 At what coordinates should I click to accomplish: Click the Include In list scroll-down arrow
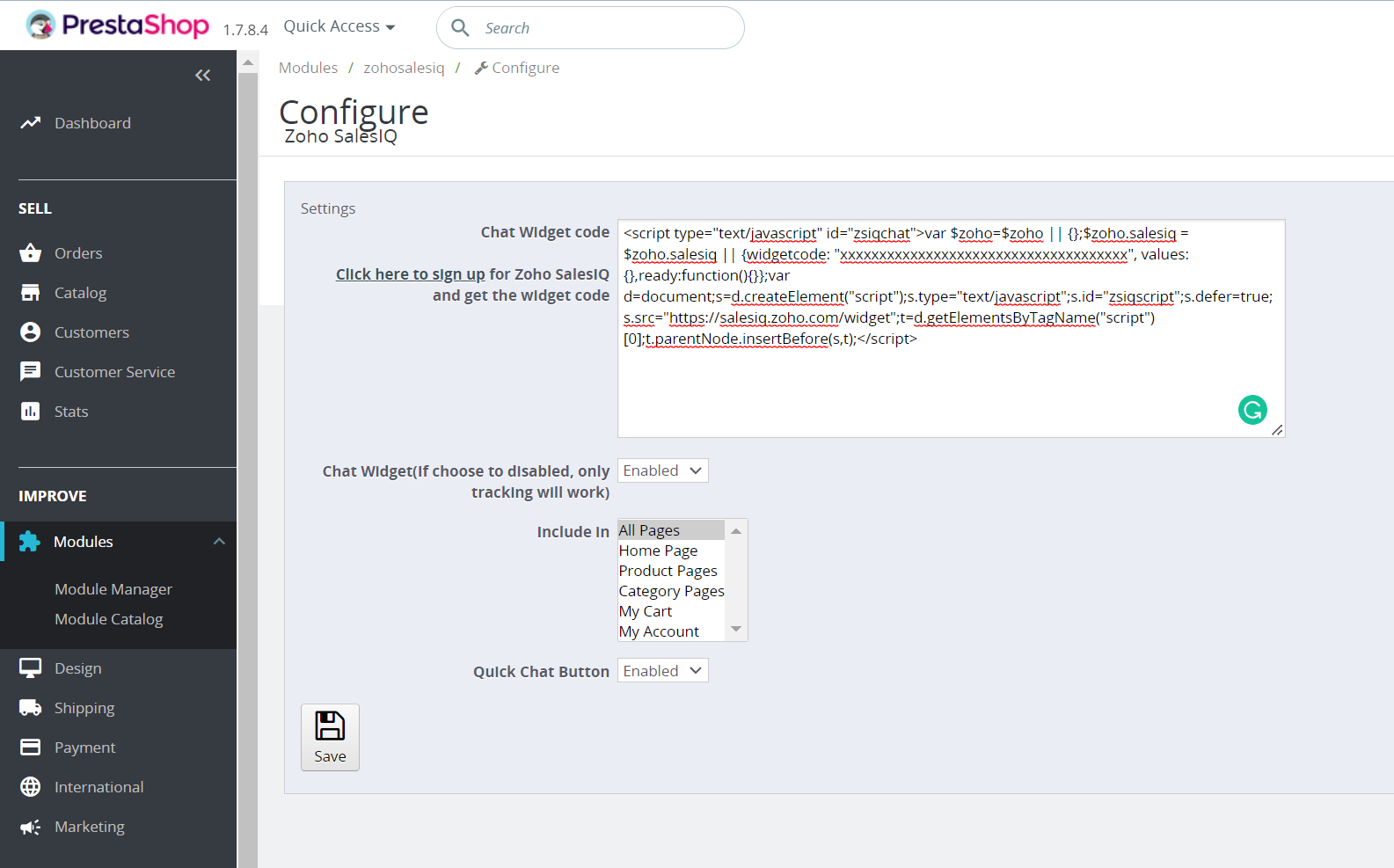click(736, 630)
